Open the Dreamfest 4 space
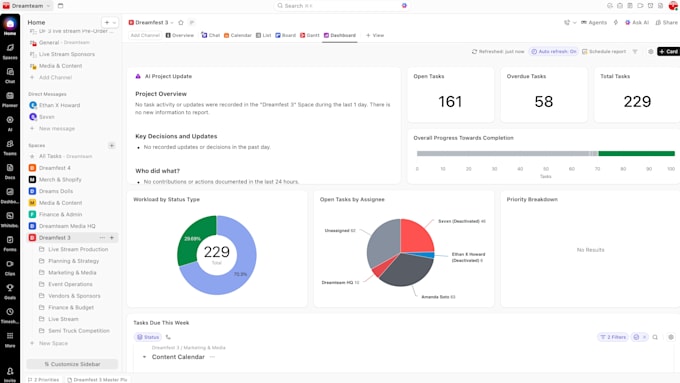 (x=54, y=168)
